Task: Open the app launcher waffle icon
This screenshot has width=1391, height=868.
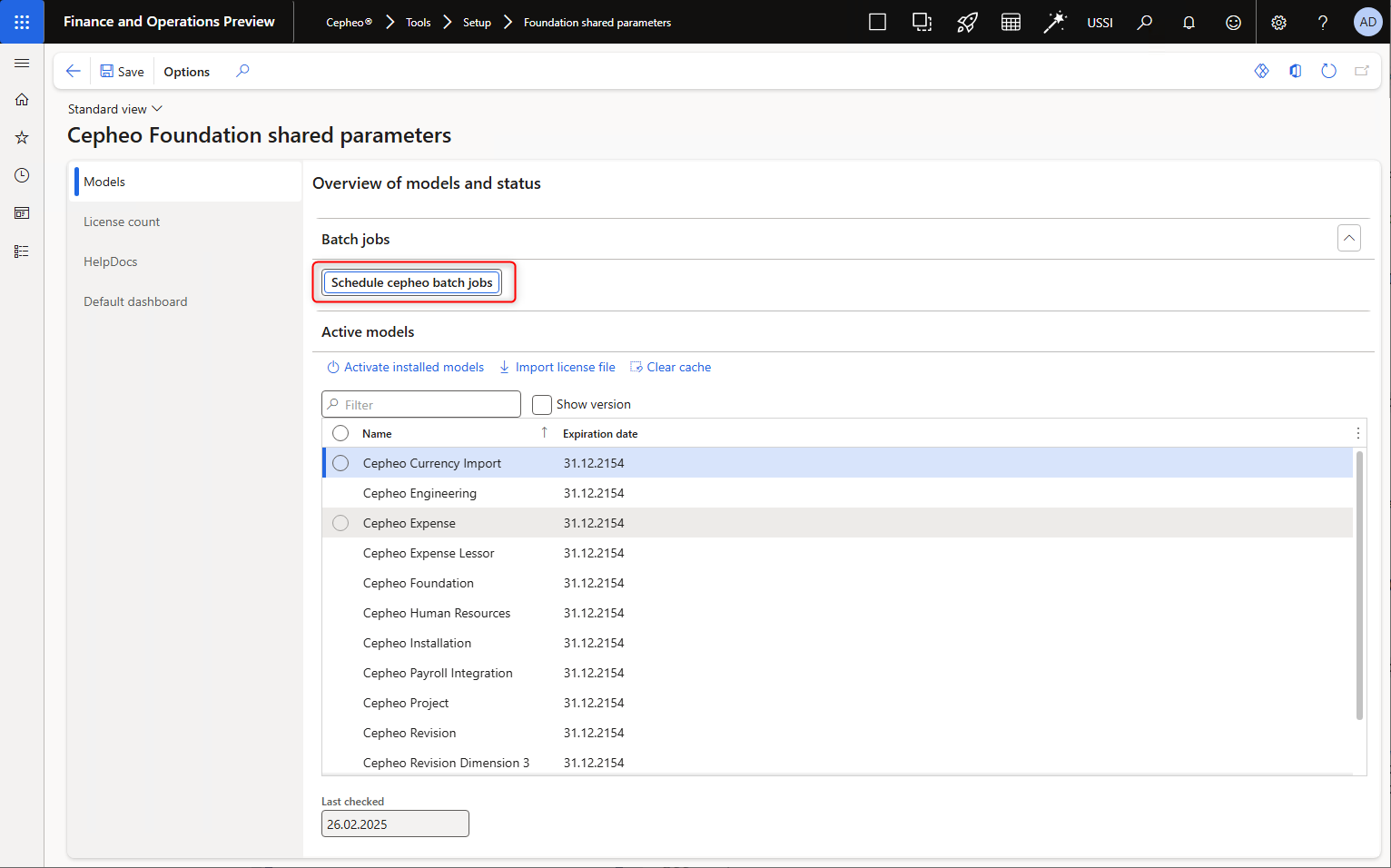Action: pyautogui.click(x=22, y=22)
